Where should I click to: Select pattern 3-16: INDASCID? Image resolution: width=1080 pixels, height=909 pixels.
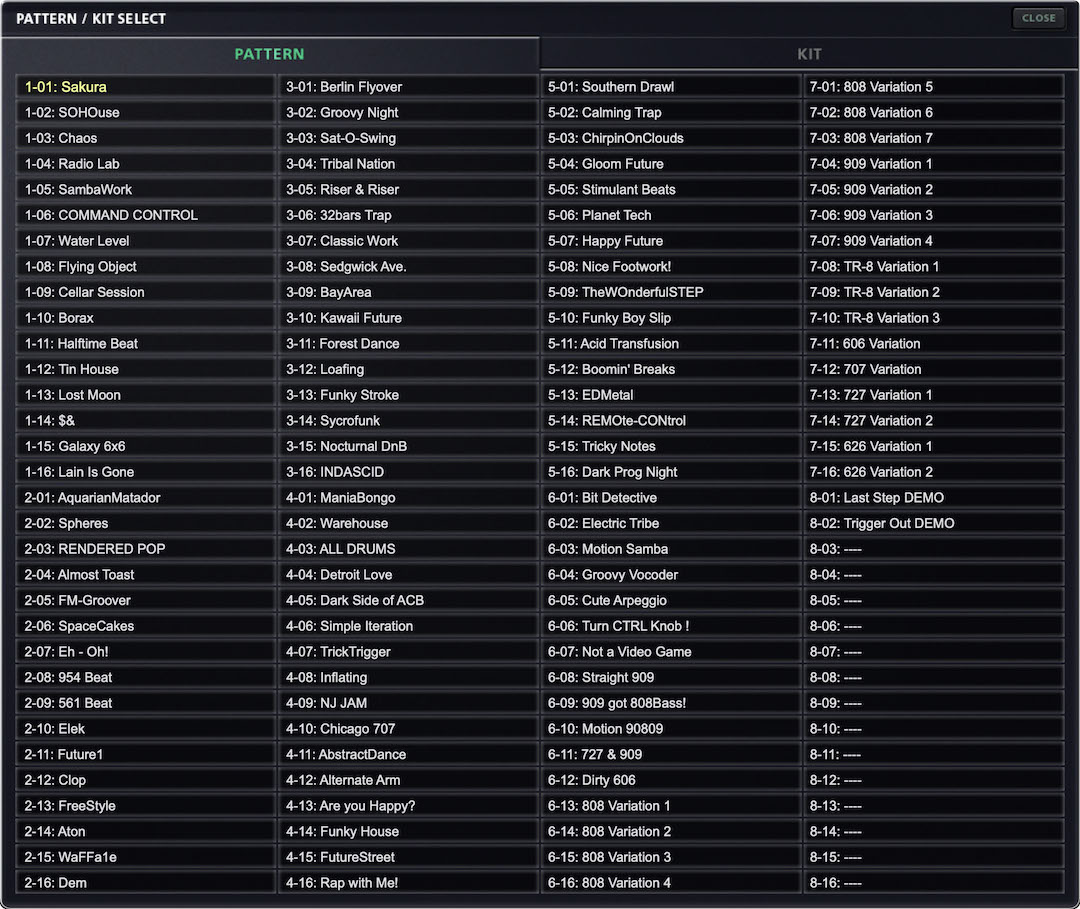pos(408,472)
